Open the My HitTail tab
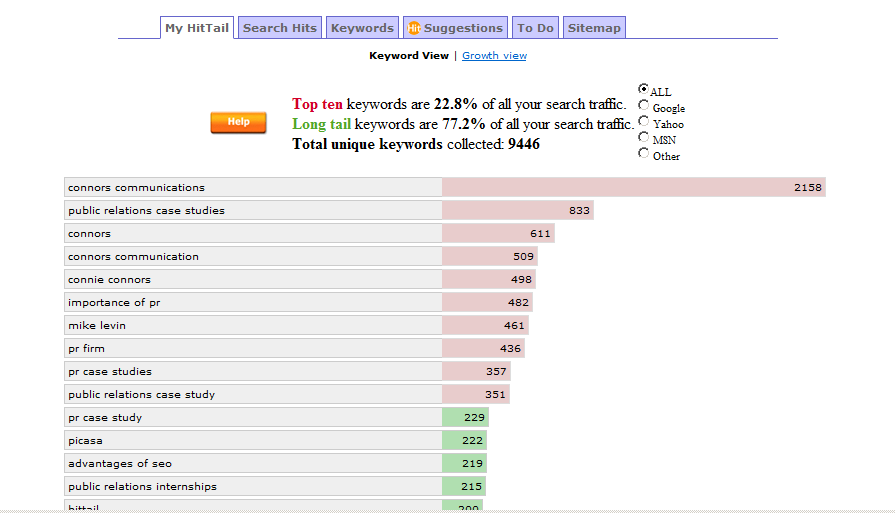 point(197,28)
